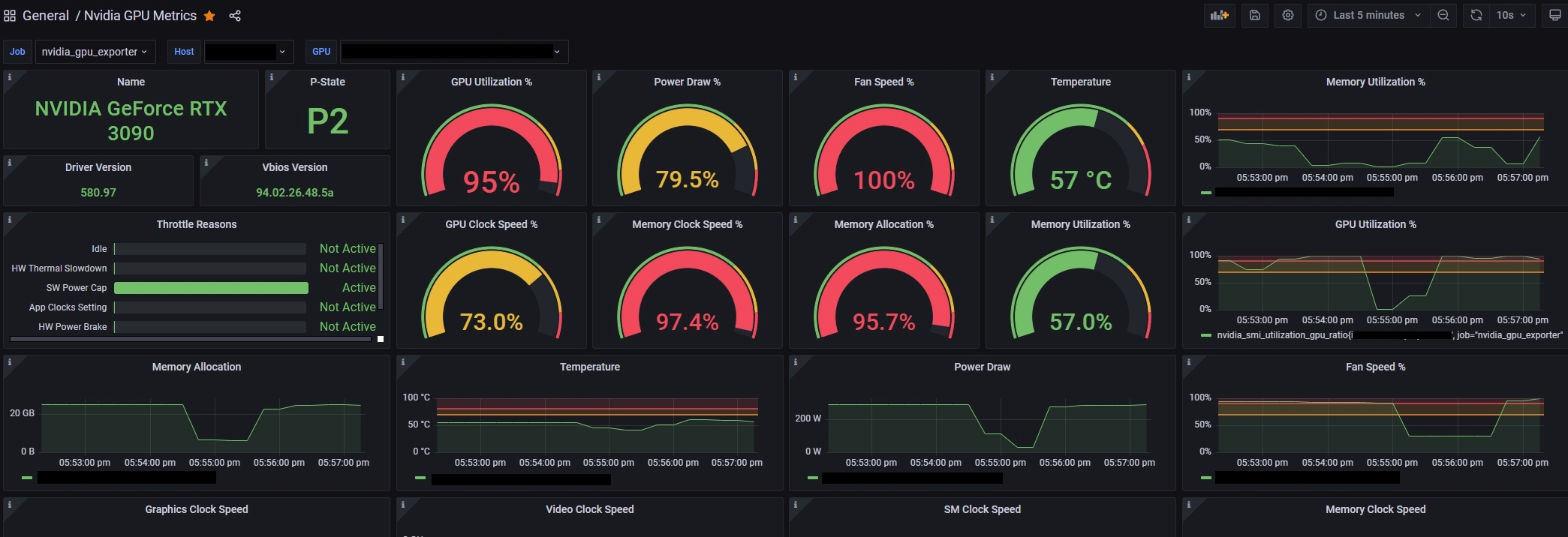Click the info icon on the SM Clock Speed panel
The width and height of the screenshot is (1568, 537).
tap(795, 505)
